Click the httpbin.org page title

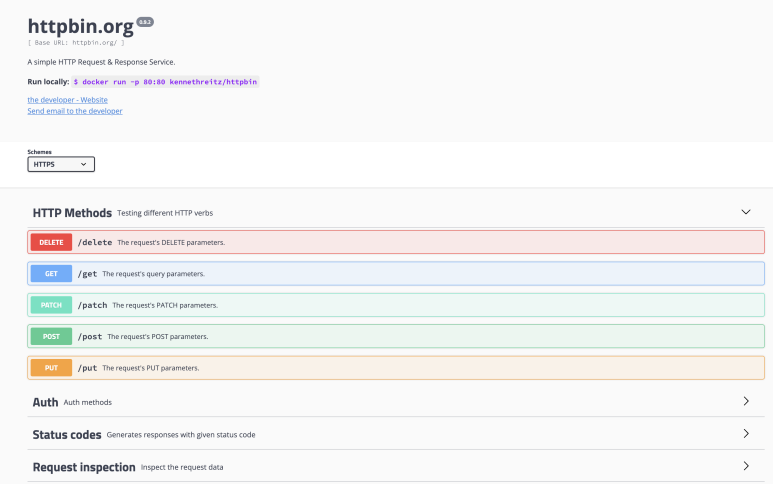pos(81,27)
